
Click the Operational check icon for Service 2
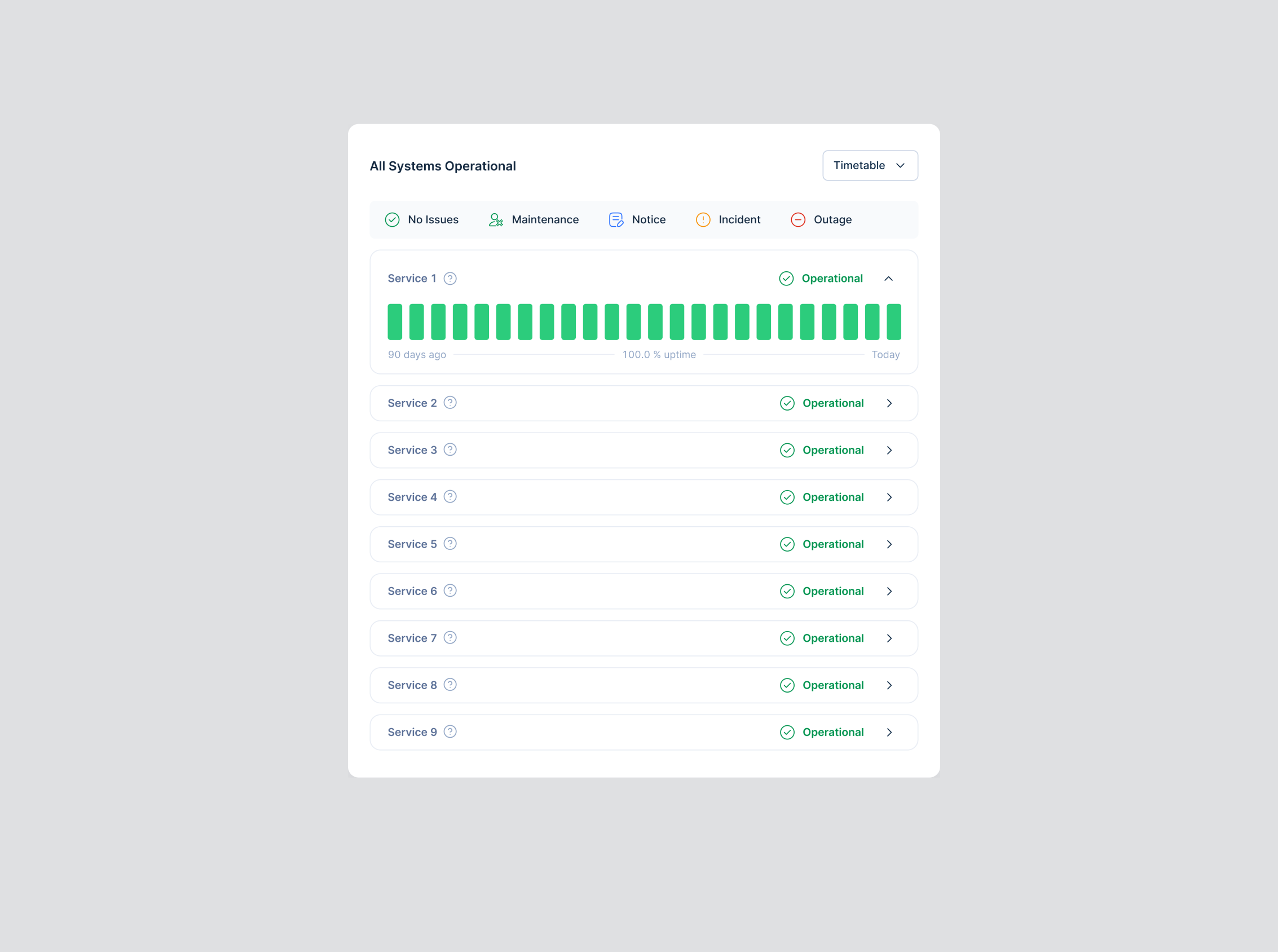click(x=787, y=403)
